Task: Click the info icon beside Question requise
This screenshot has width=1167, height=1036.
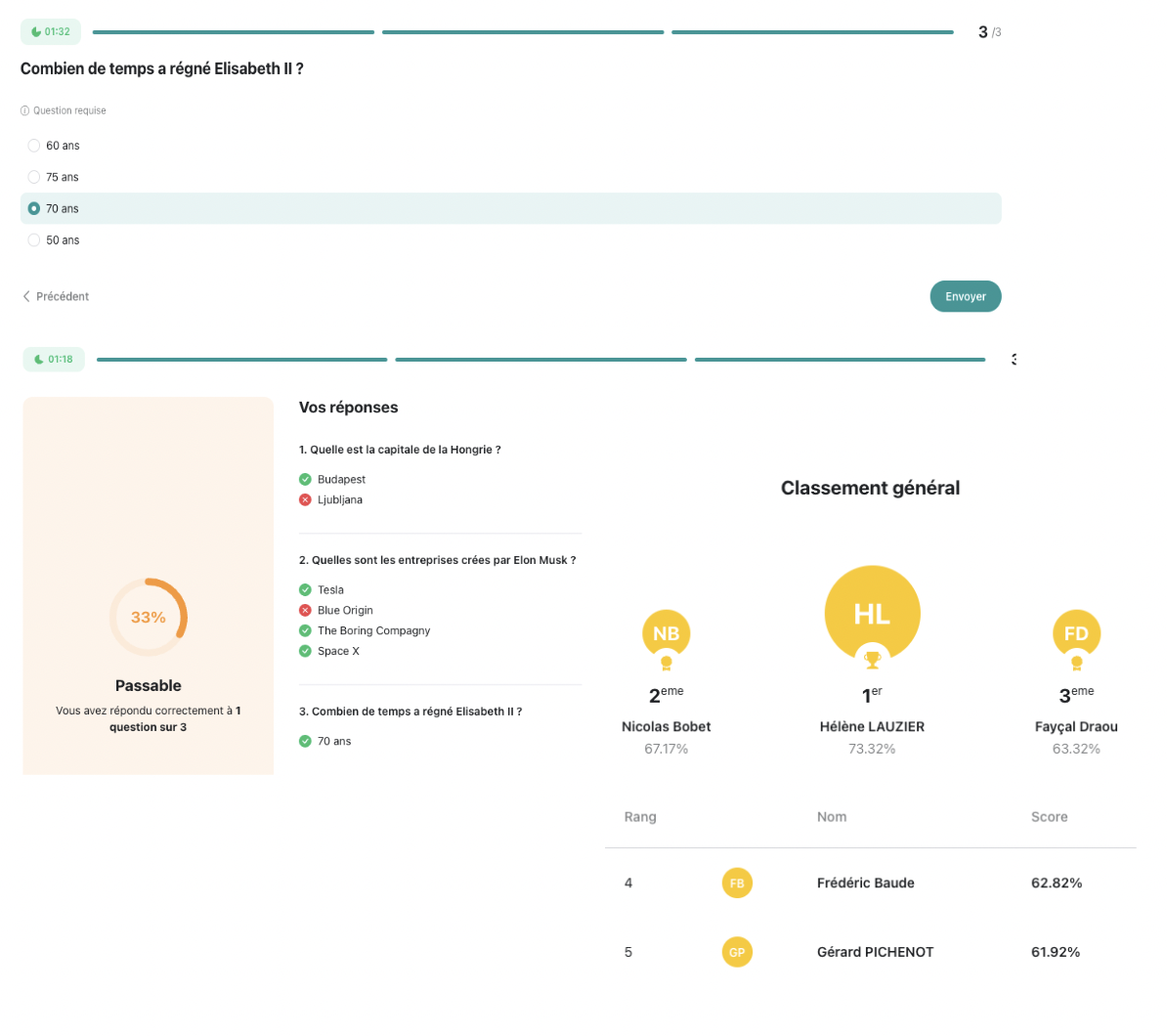Action: (23, 110)
